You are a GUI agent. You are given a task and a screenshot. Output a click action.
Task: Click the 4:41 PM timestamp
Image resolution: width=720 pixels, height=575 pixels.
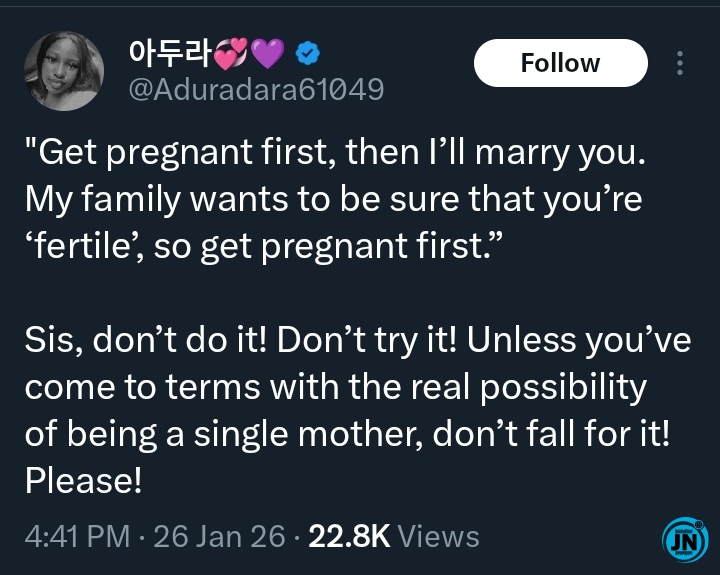(76, 536)
